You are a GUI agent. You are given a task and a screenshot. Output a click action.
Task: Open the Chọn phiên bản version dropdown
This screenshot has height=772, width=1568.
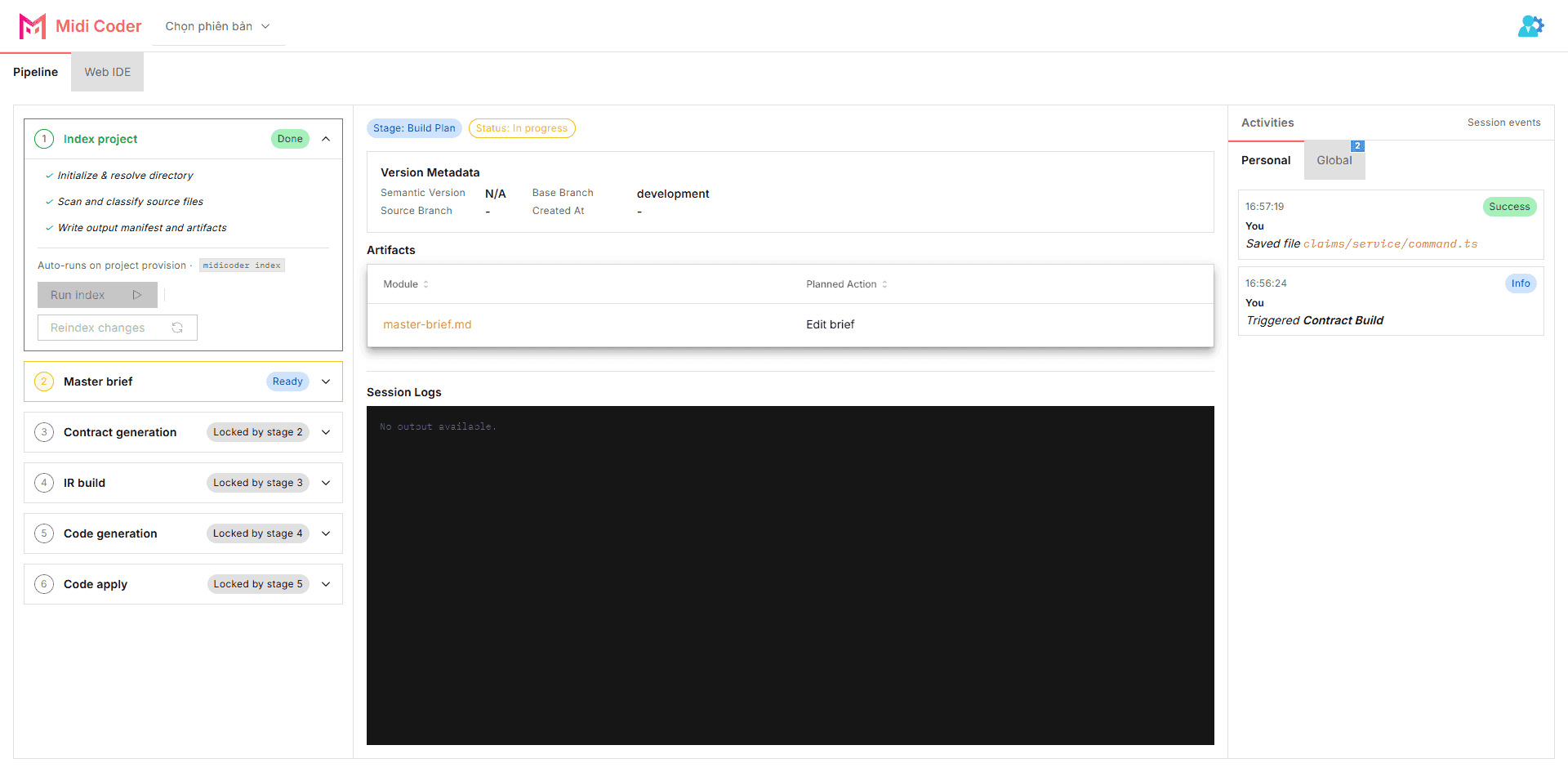click(x=218, y=26)
